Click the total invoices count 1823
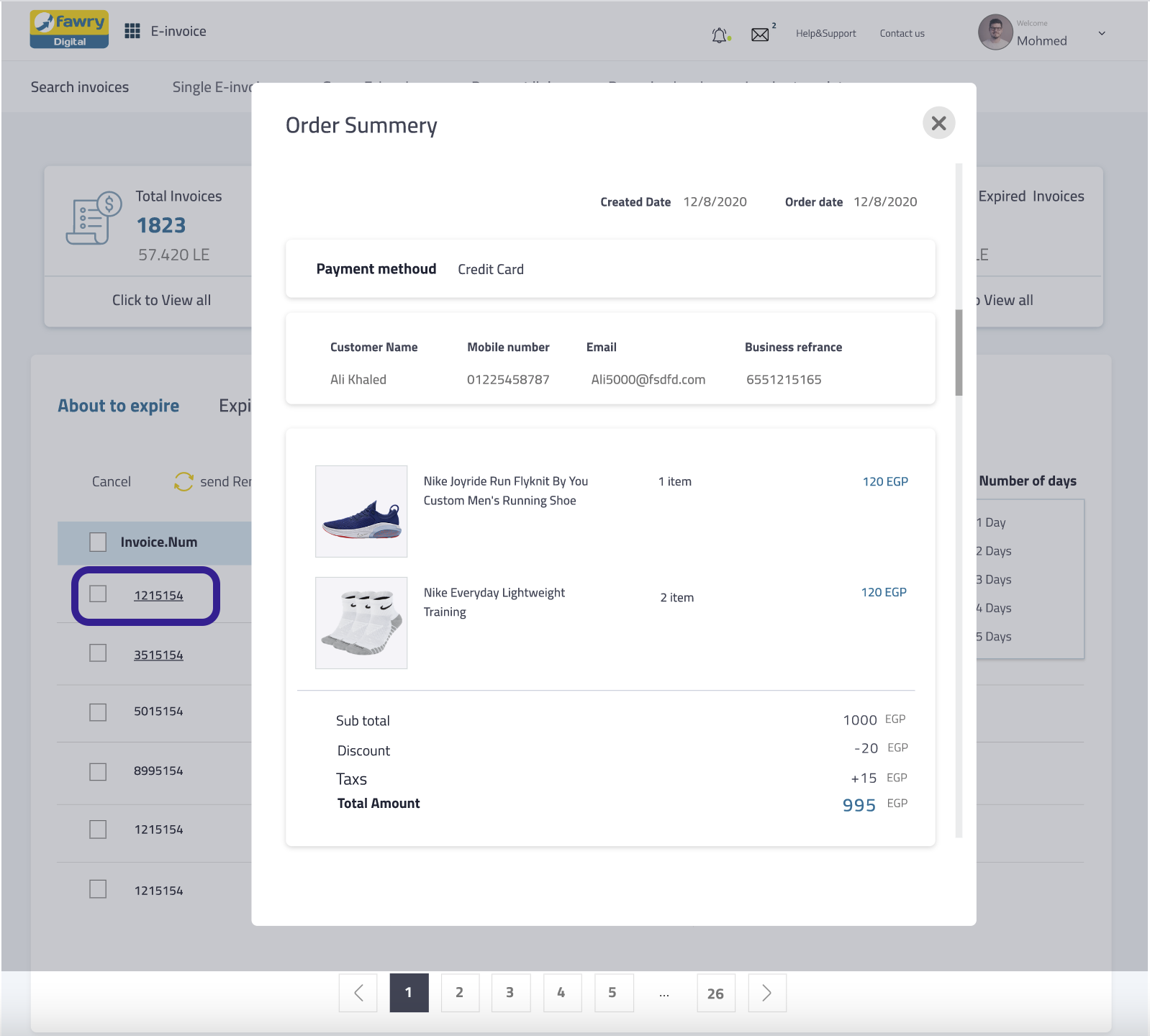 (x=161, y=225)
